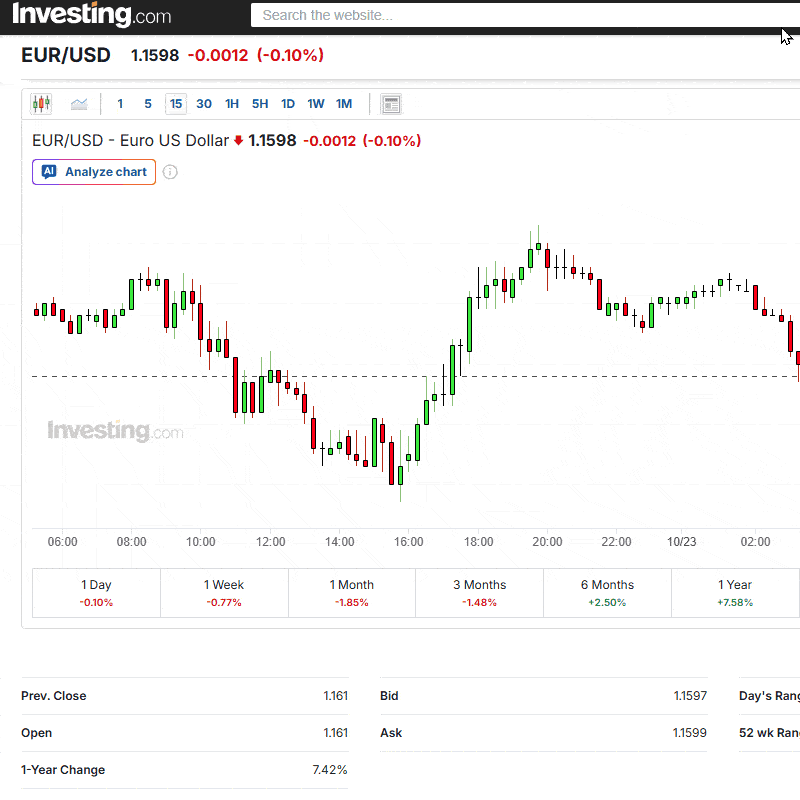Choose the 30-minute interval
This screenshot has height=800, width=800.
[x=204, y=104]
